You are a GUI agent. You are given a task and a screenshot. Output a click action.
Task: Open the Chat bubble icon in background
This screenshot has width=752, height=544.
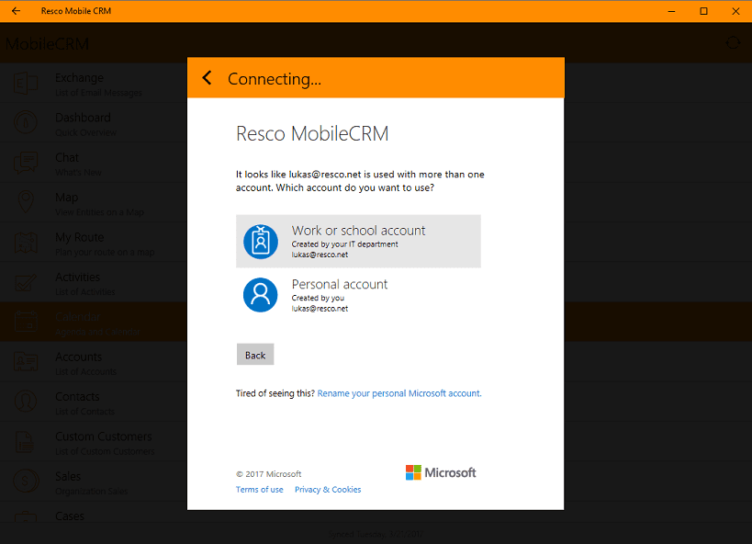(26, 163)
